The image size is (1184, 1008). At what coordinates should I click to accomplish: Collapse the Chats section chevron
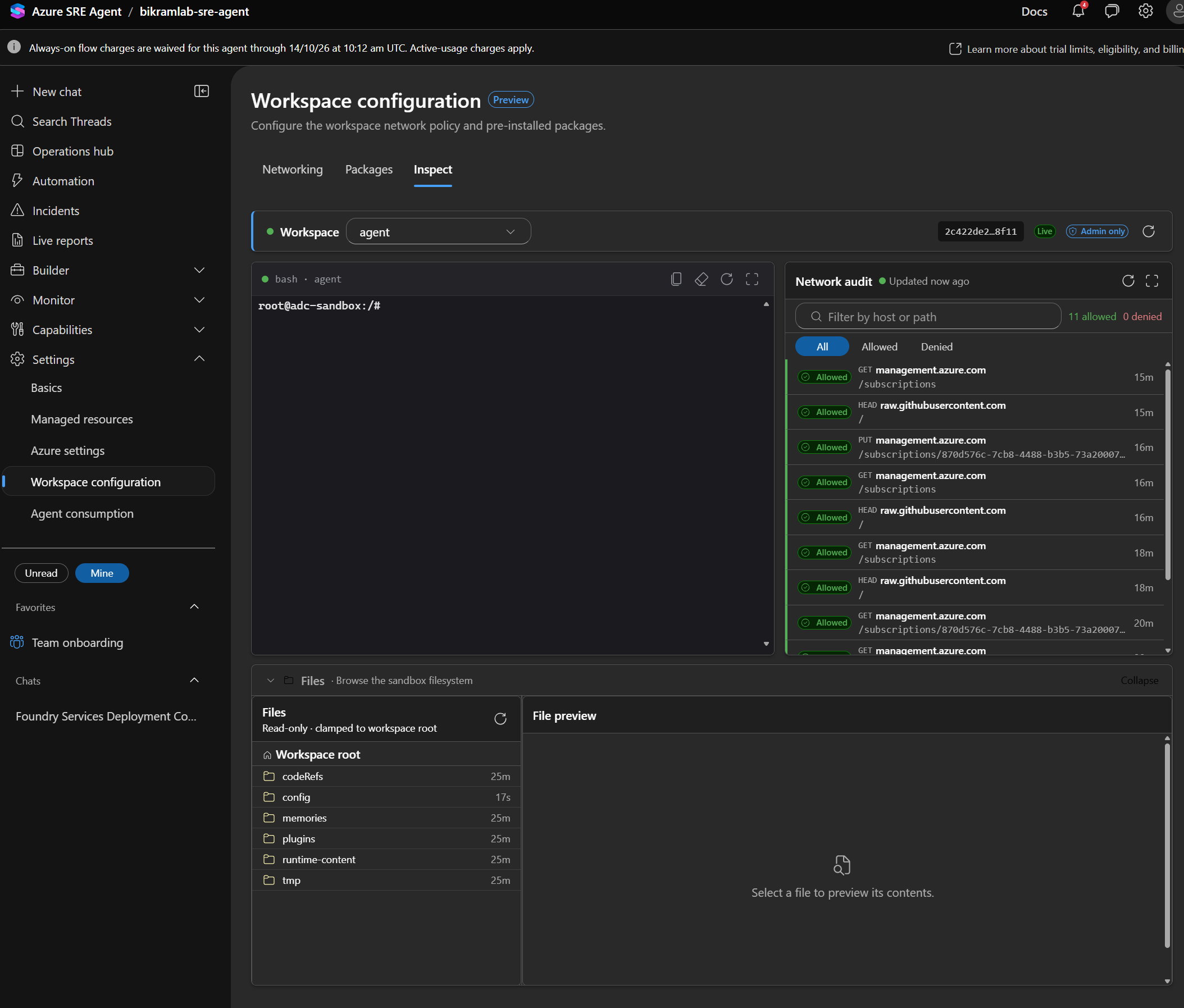194,681
